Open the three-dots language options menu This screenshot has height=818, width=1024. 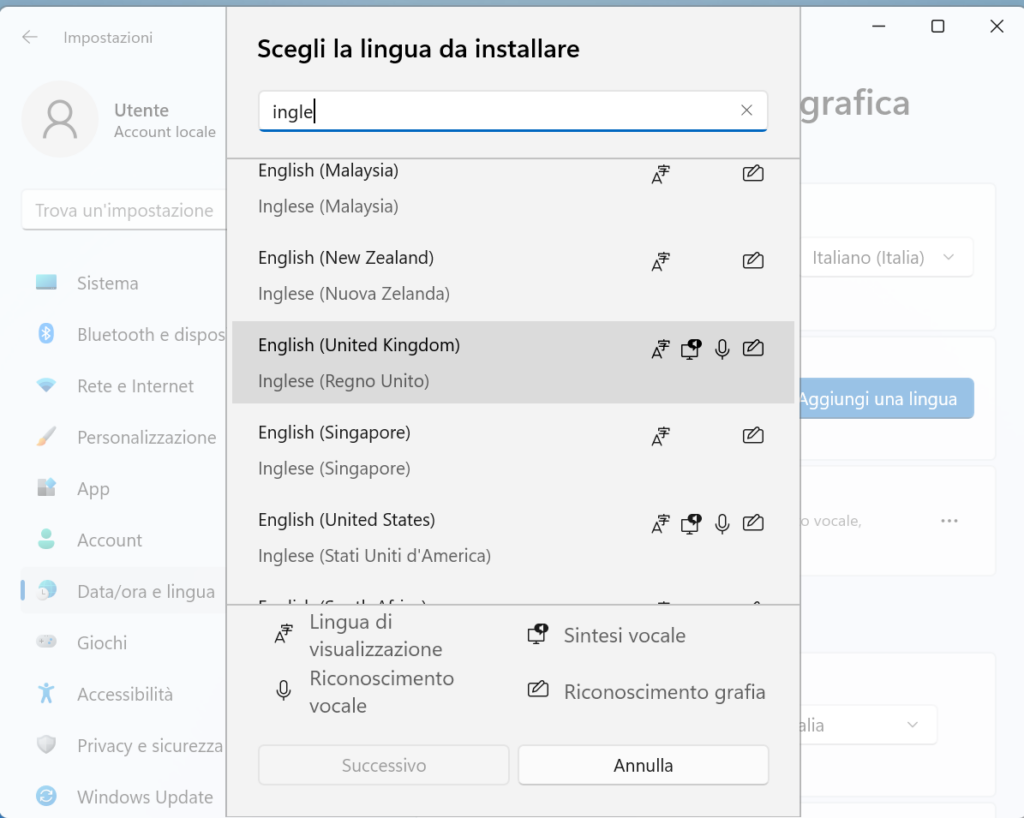[x=949, y=521]
